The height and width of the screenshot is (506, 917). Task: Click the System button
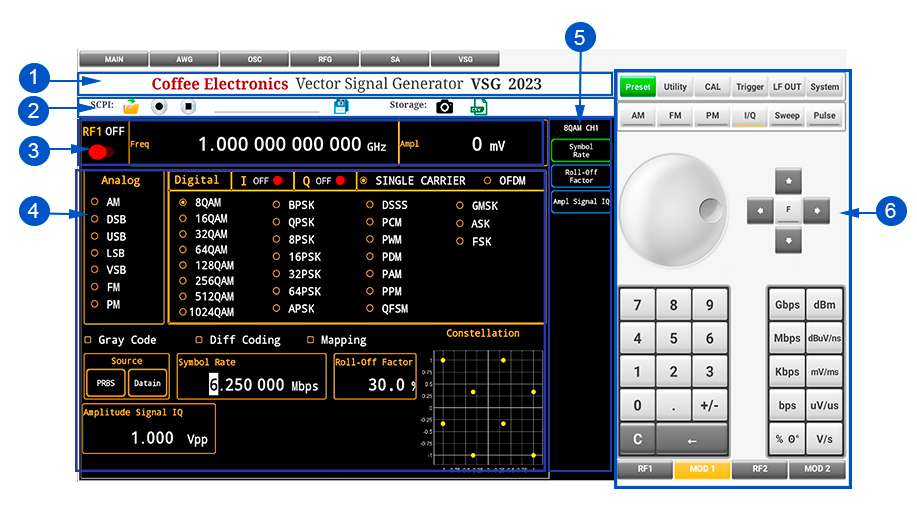pyautogui.click(x=825, y=87)
